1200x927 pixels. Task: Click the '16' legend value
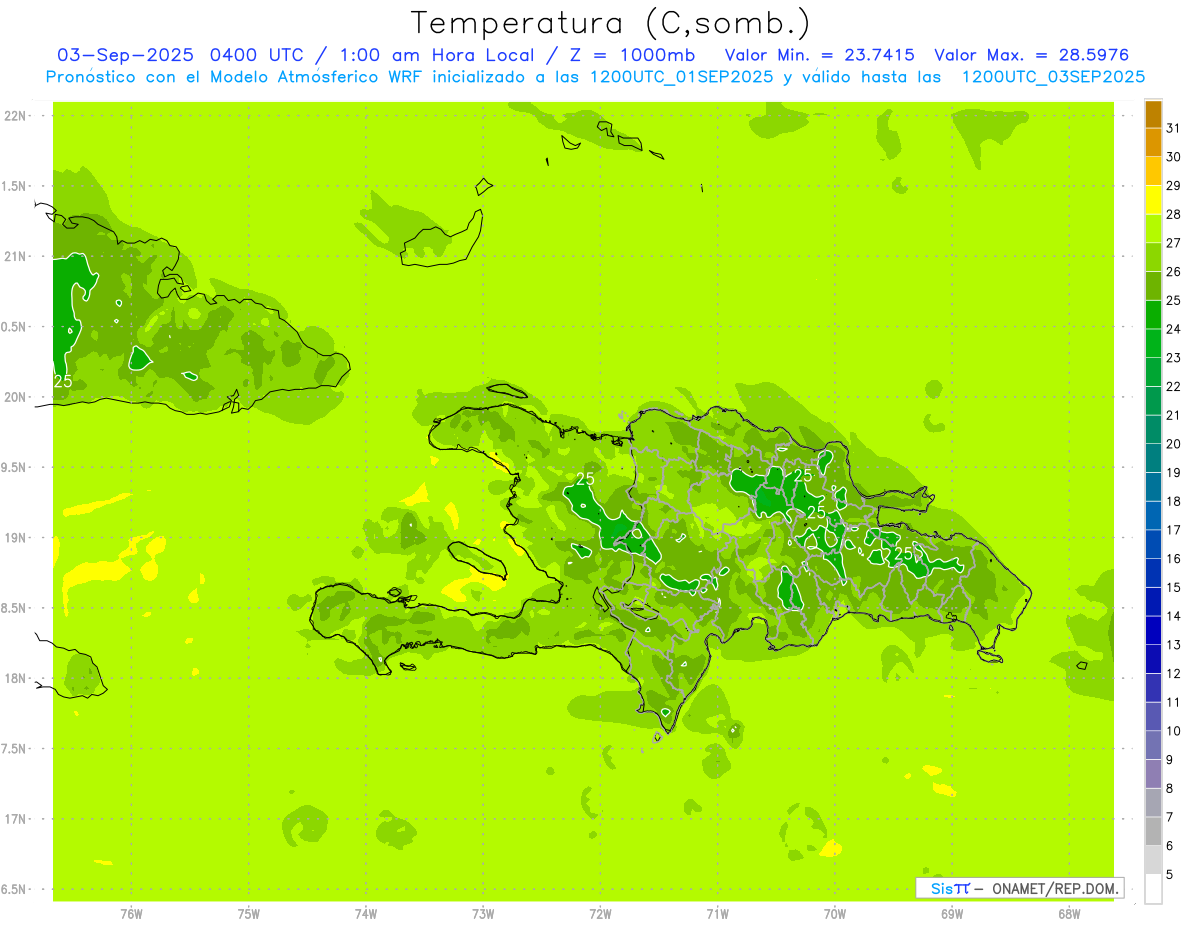[1174, 559]
